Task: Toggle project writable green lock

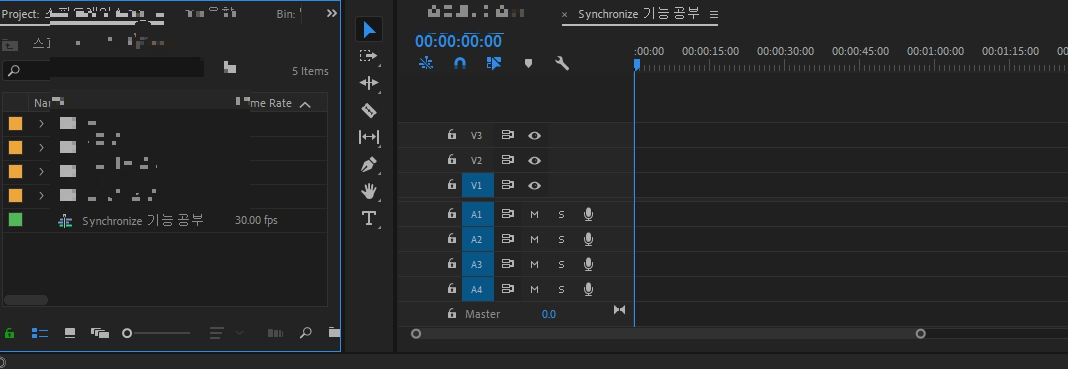Action: pyautogui.click(x=10, y=333)
